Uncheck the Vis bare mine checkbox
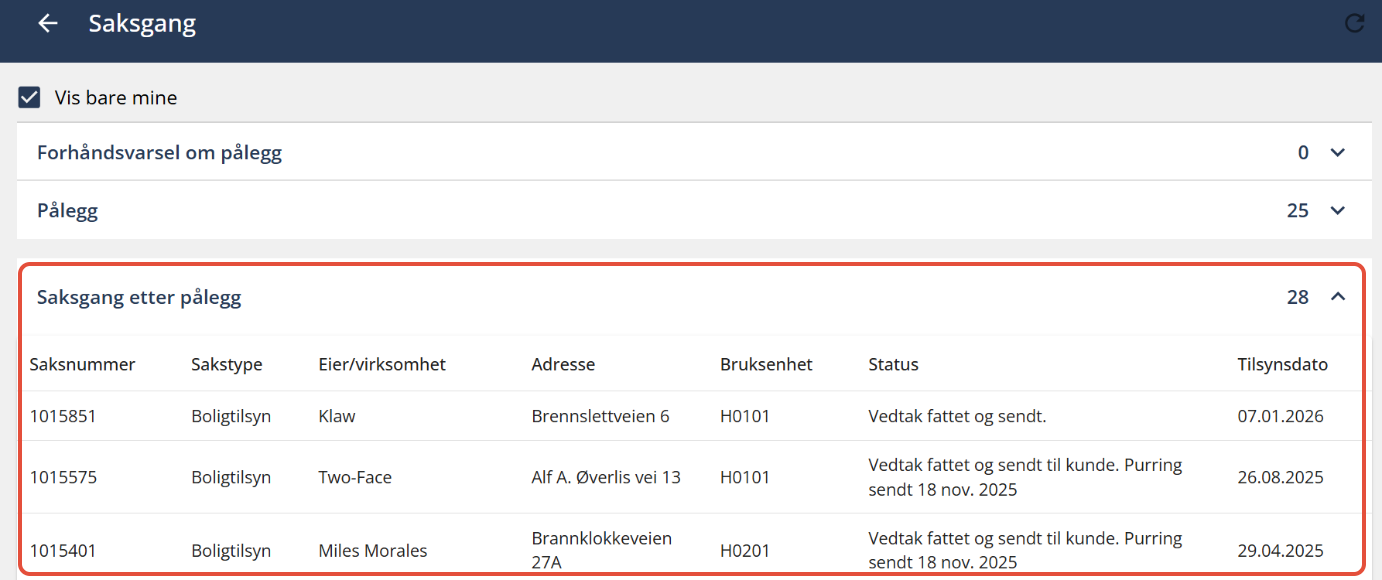 click(x=30, y=98)
